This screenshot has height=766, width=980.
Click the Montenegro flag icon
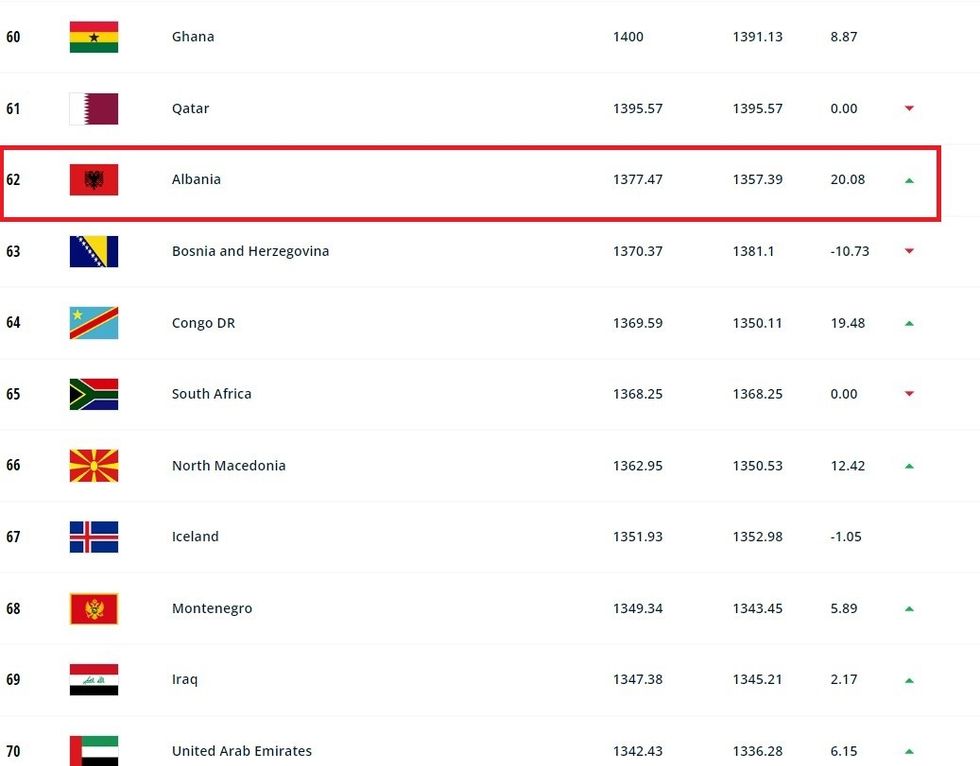(x=94, y=609)
